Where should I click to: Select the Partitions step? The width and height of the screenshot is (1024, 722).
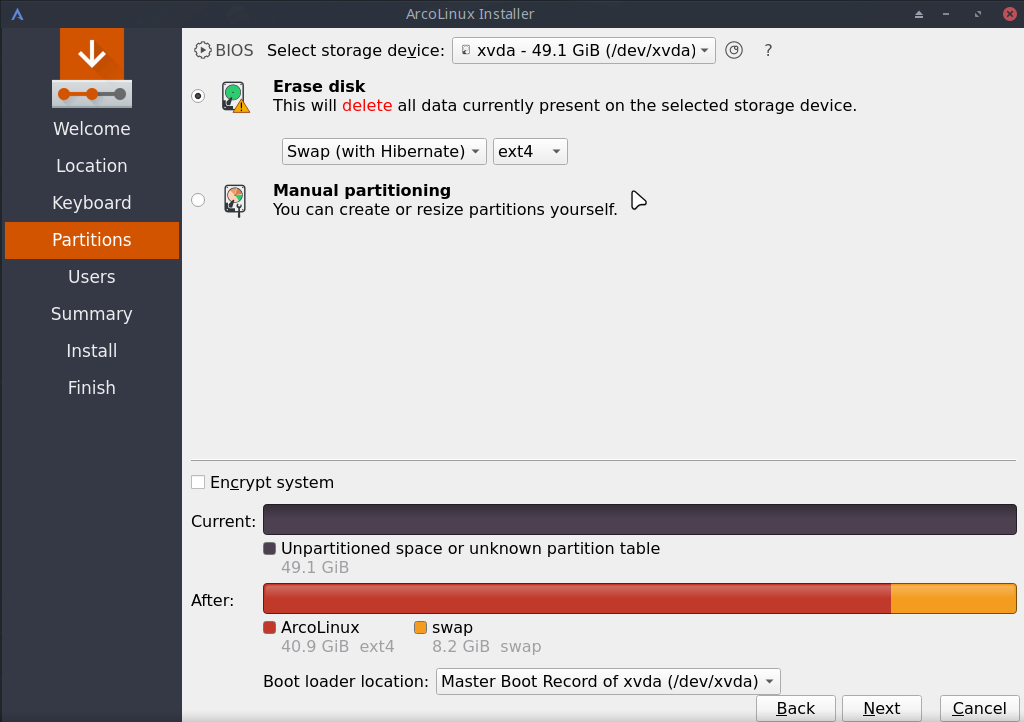coord(92,240)
